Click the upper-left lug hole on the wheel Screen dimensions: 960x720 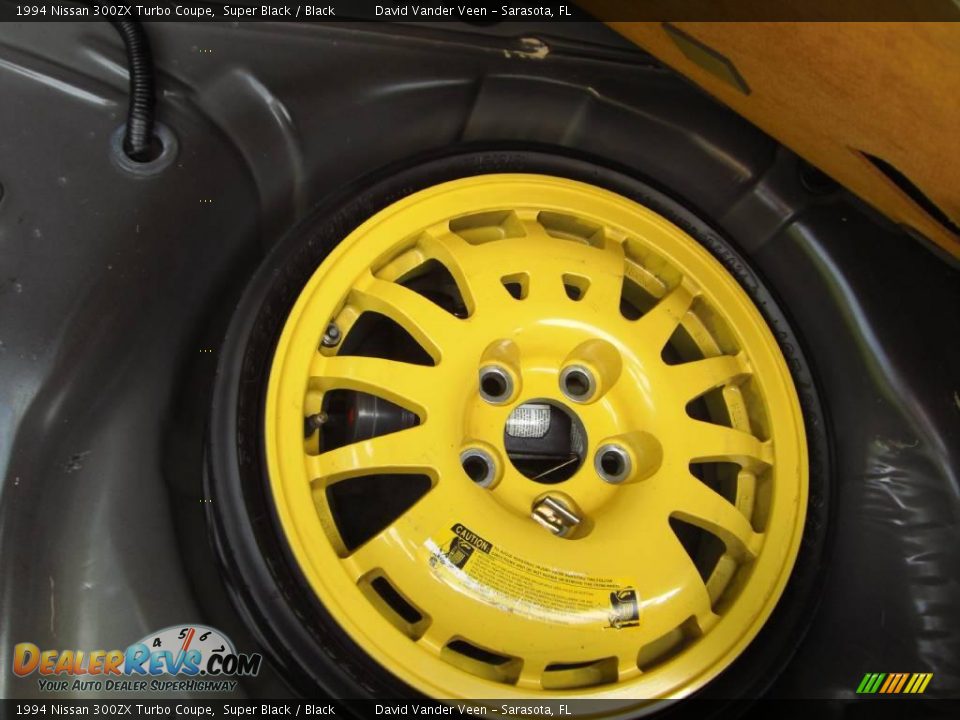pos(496,383)
